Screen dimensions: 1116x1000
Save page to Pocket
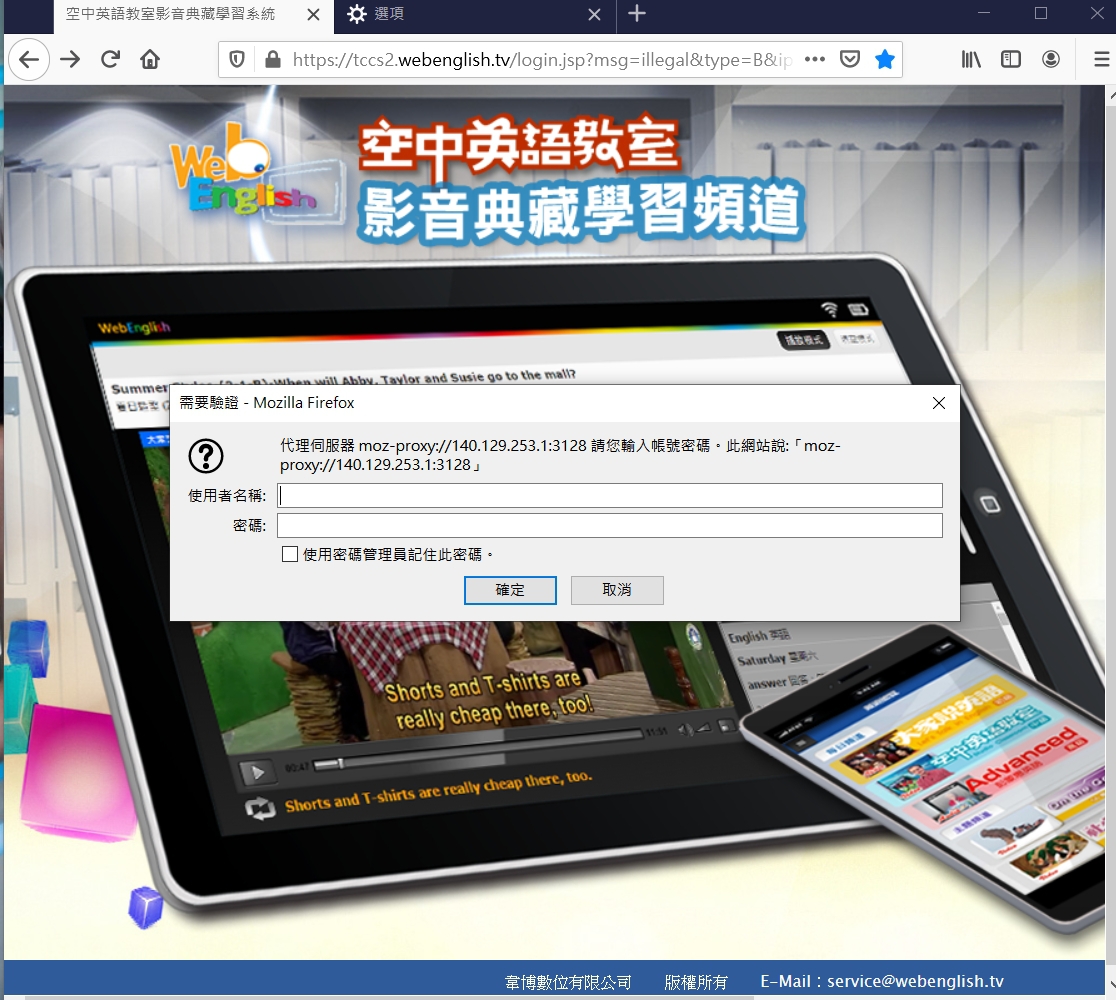tap(850, 59)
